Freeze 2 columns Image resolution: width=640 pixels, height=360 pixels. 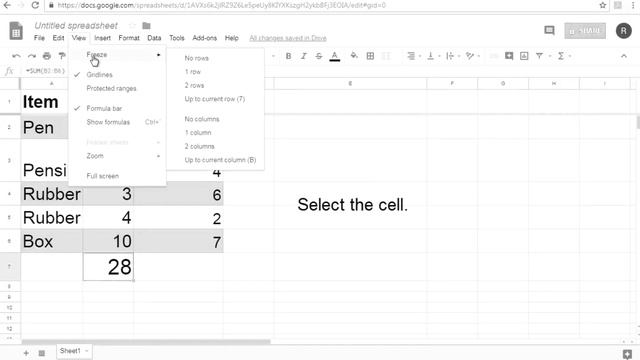click(x=216, y=146)
